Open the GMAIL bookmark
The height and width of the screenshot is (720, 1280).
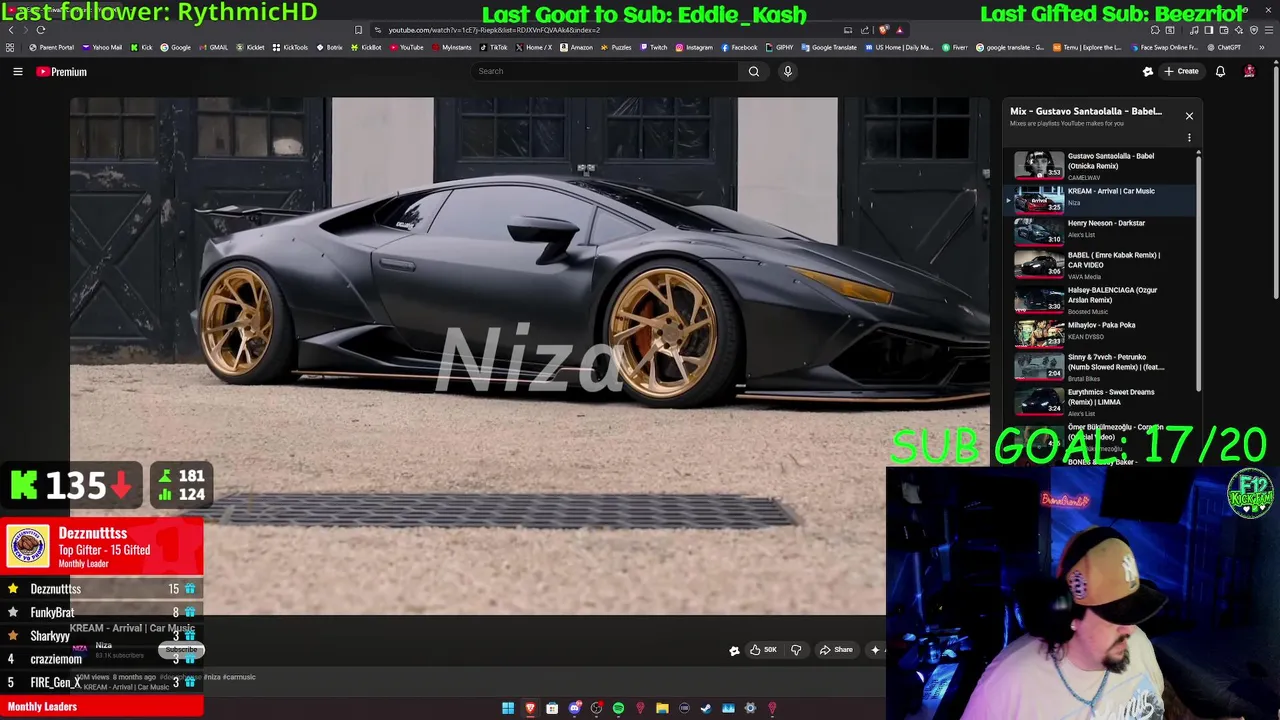213,47
